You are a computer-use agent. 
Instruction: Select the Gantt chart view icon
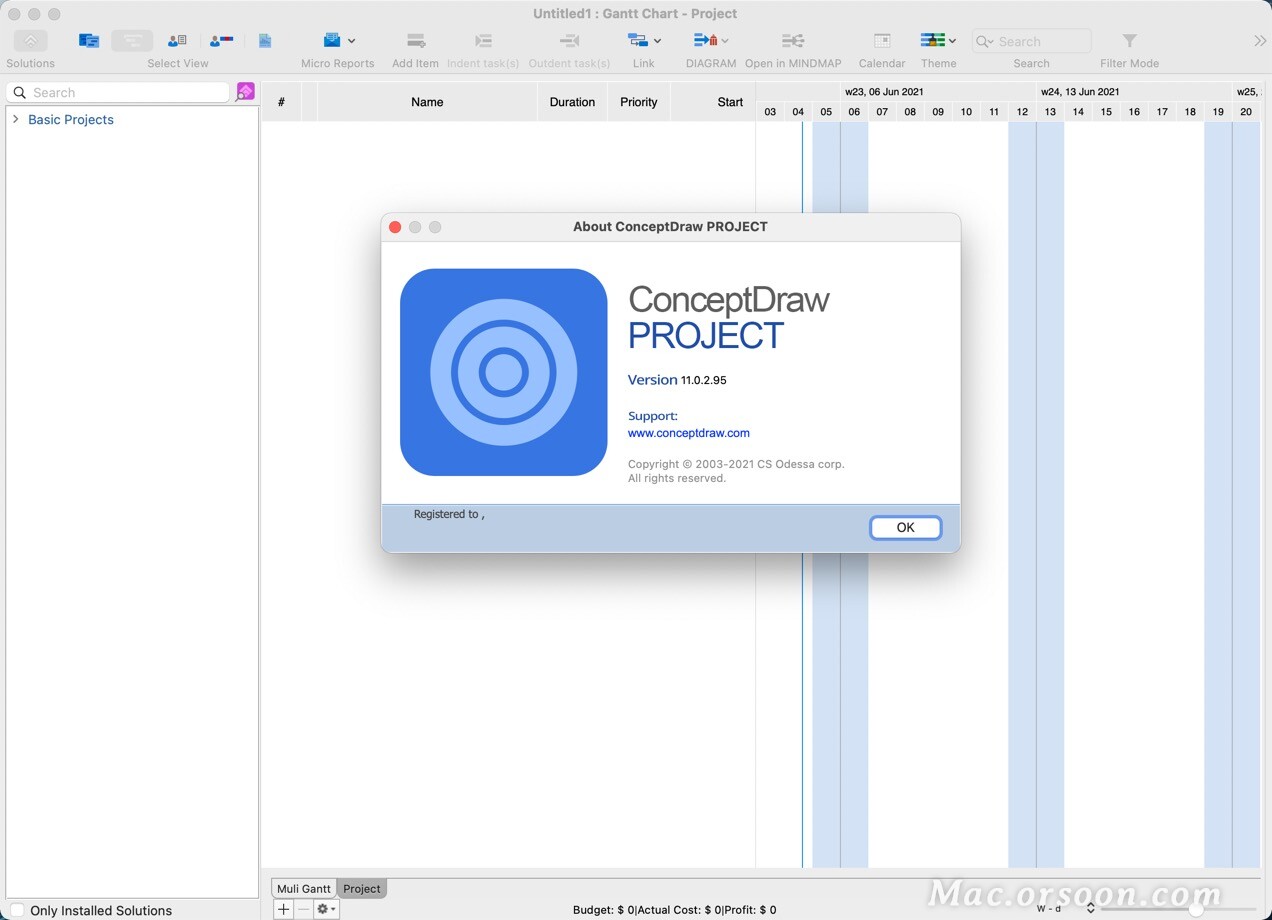coord(132,41)
